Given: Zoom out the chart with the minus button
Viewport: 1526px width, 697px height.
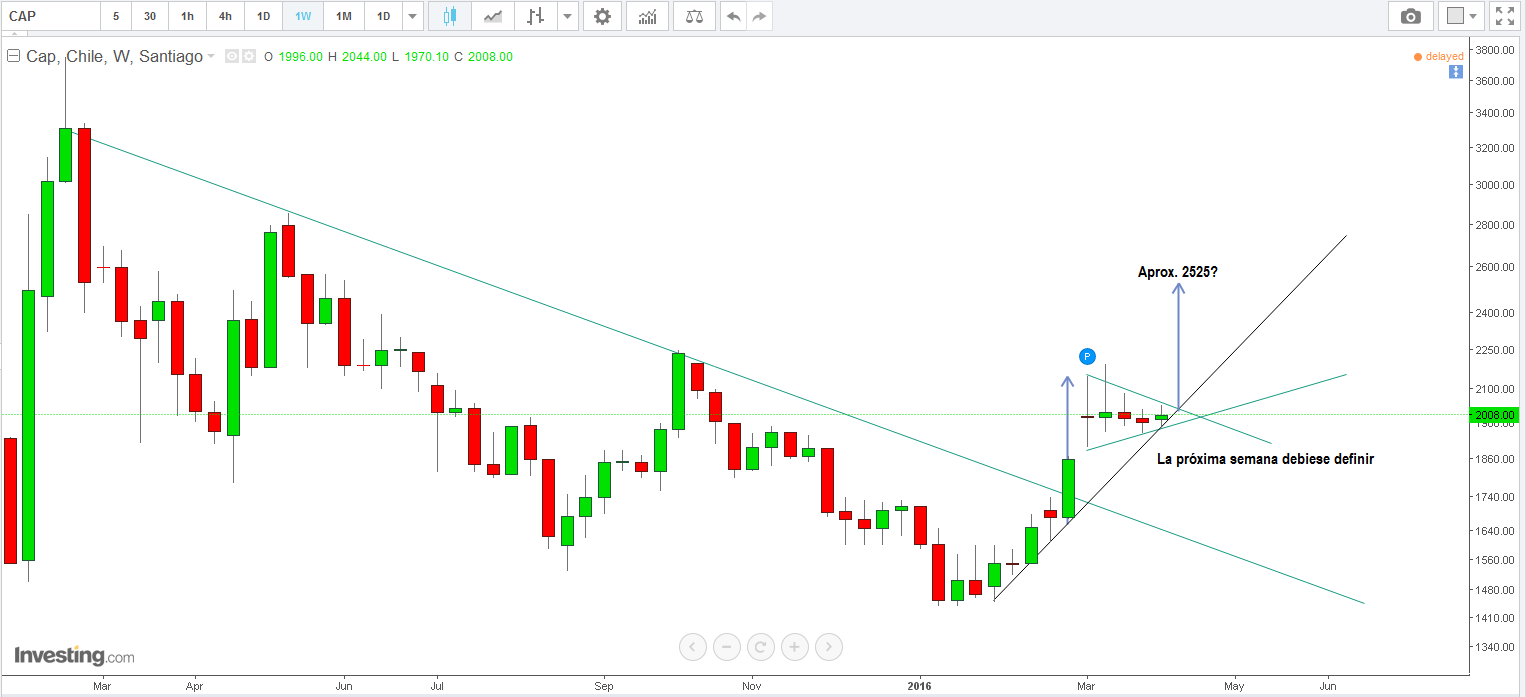Looking at the screenshot, I should tap(727, 647).
